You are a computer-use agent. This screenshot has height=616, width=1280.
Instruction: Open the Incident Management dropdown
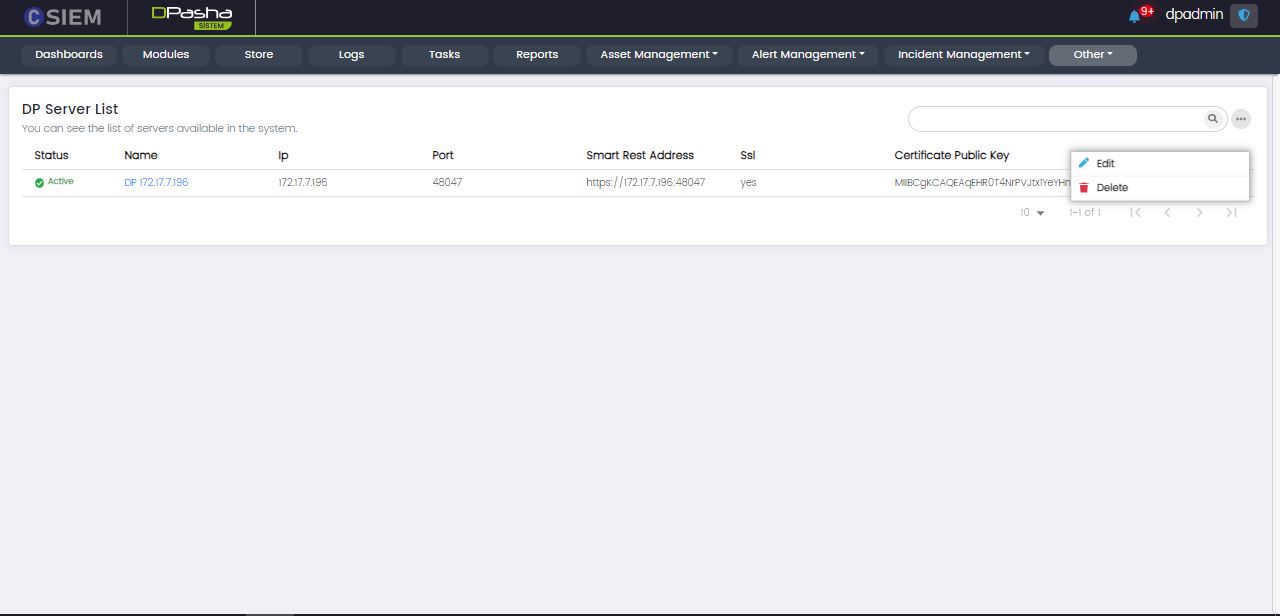click(963, 55)
